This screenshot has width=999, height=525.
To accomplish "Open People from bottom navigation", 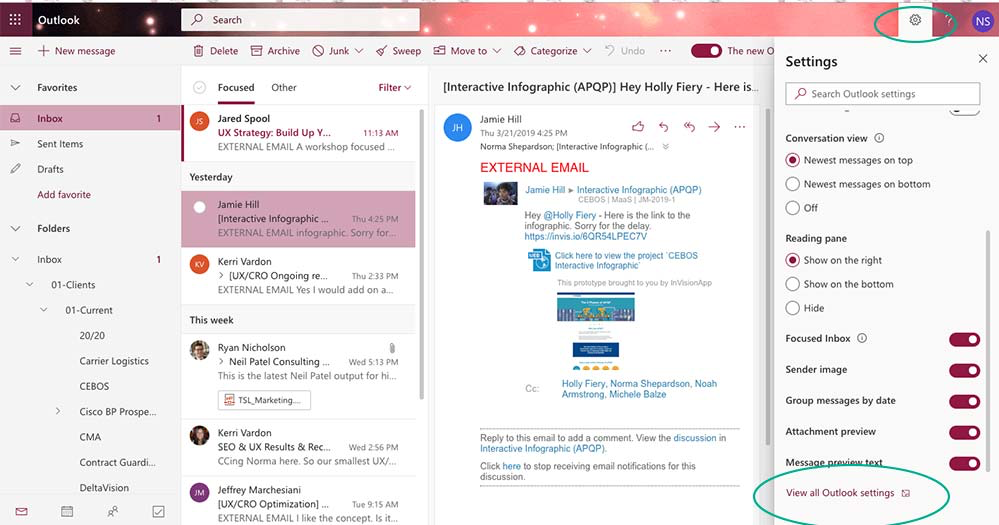I will point(113,511).
